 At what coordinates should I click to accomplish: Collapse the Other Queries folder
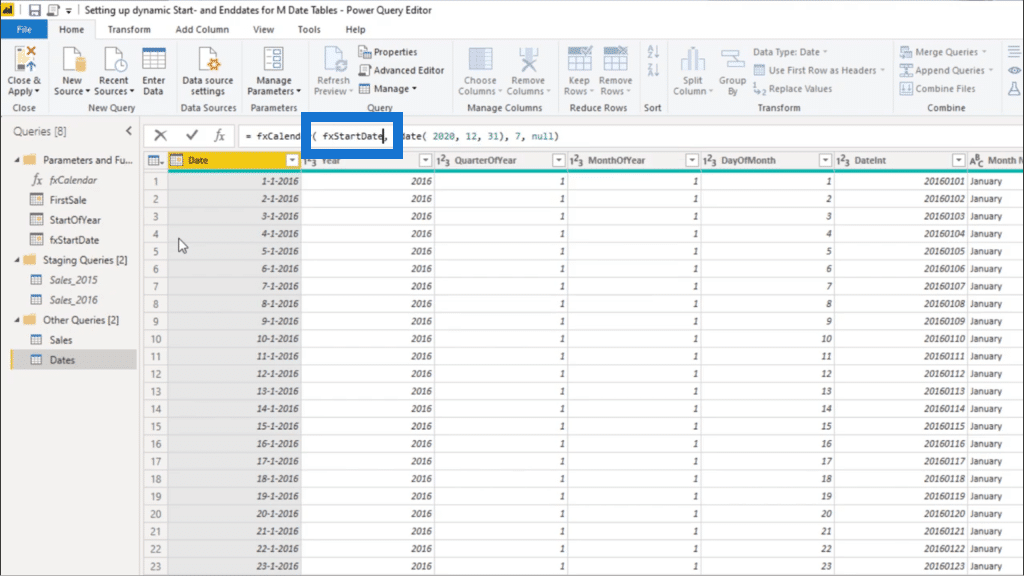(x=18, y=320)
